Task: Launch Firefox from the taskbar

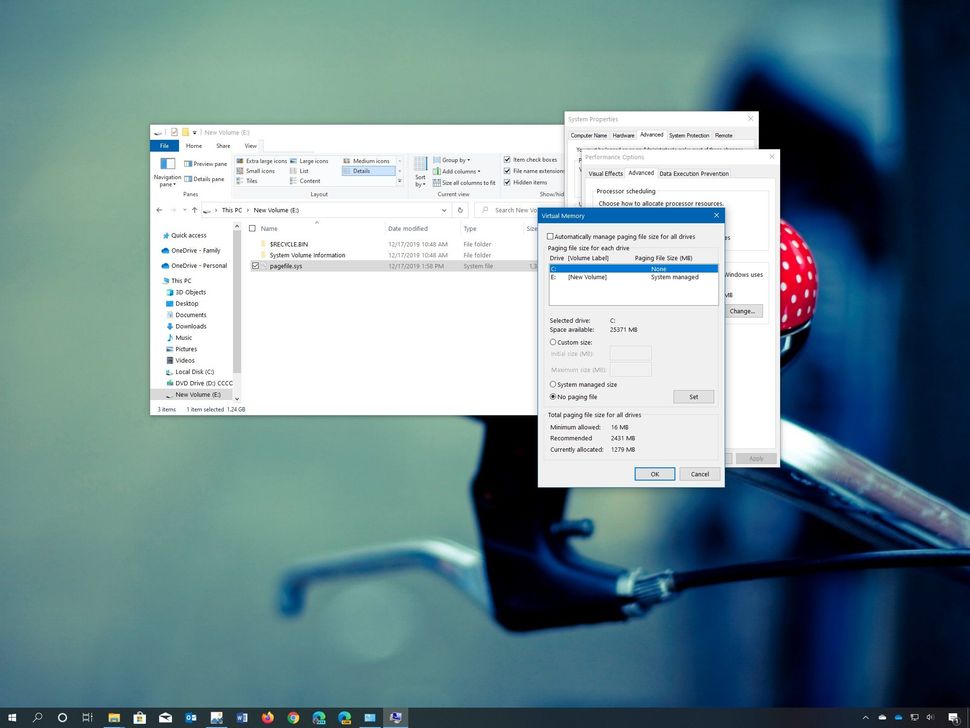Action: point(267,717)
